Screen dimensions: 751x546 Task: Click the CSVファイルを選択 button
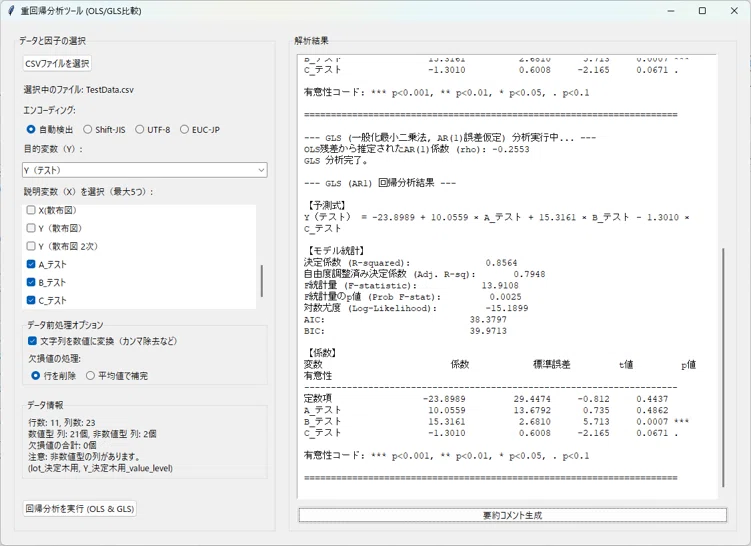(57, 64)
